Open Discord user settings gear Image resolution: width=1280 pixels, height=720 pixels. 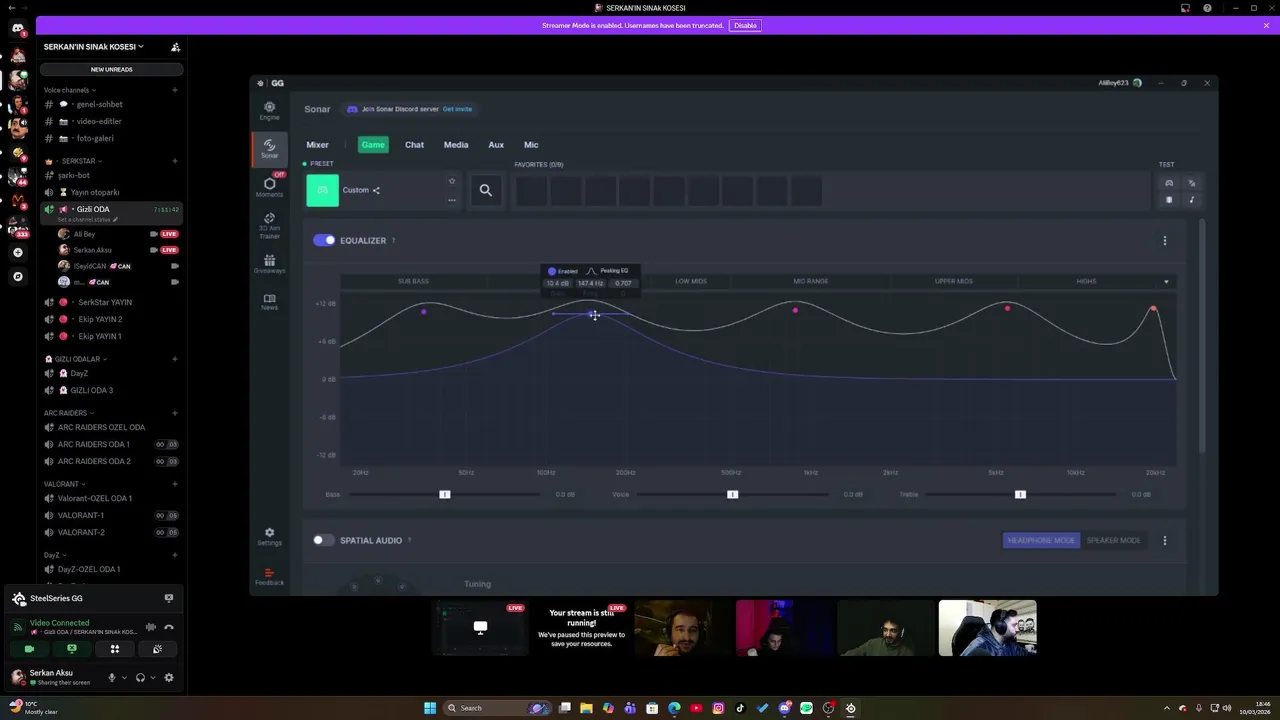[169, 677]
